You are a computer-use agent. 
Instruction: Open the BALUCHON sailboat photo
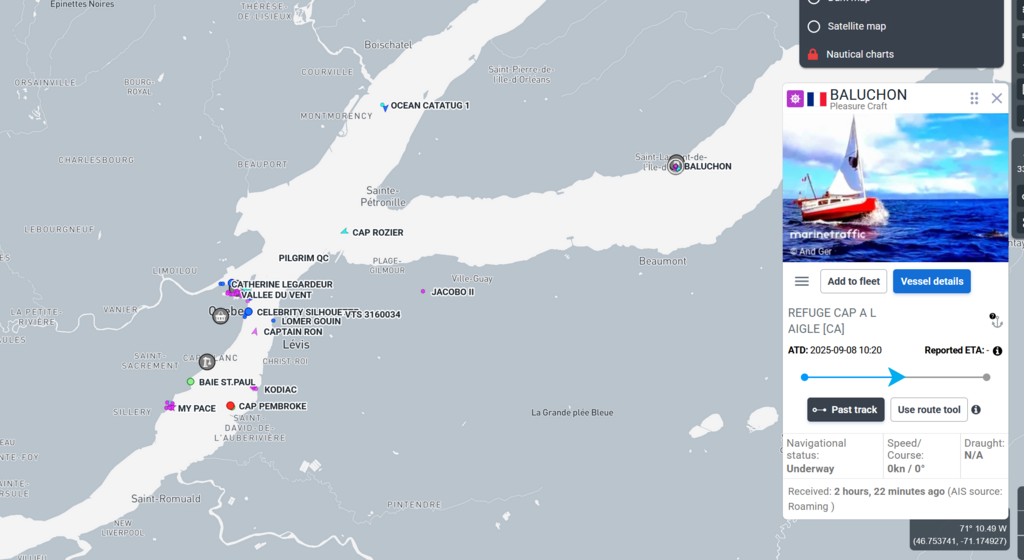coord(895,187)
